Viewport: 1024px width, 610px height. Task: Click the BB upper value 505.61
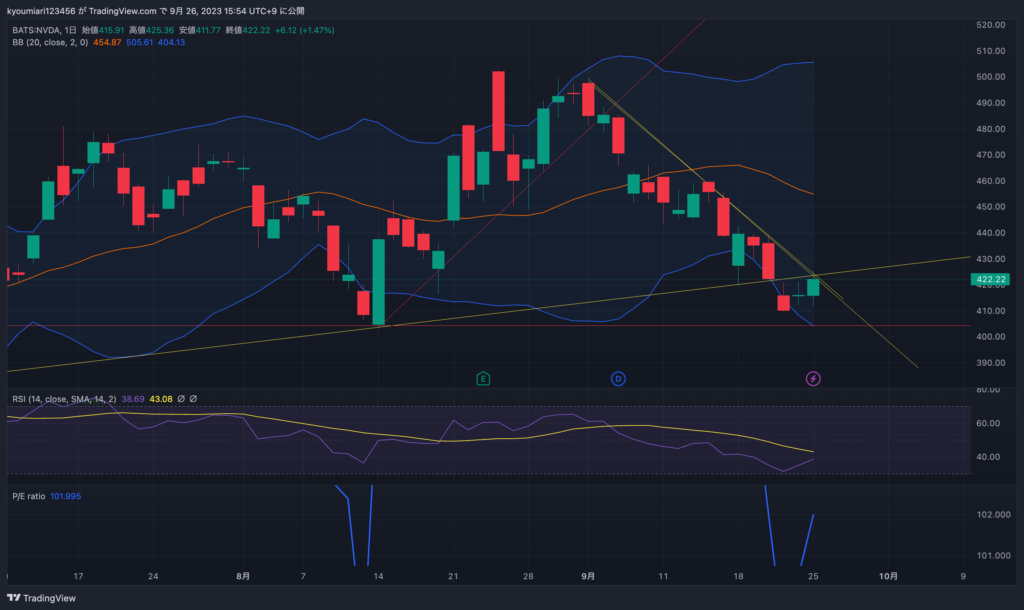point(140,42)
